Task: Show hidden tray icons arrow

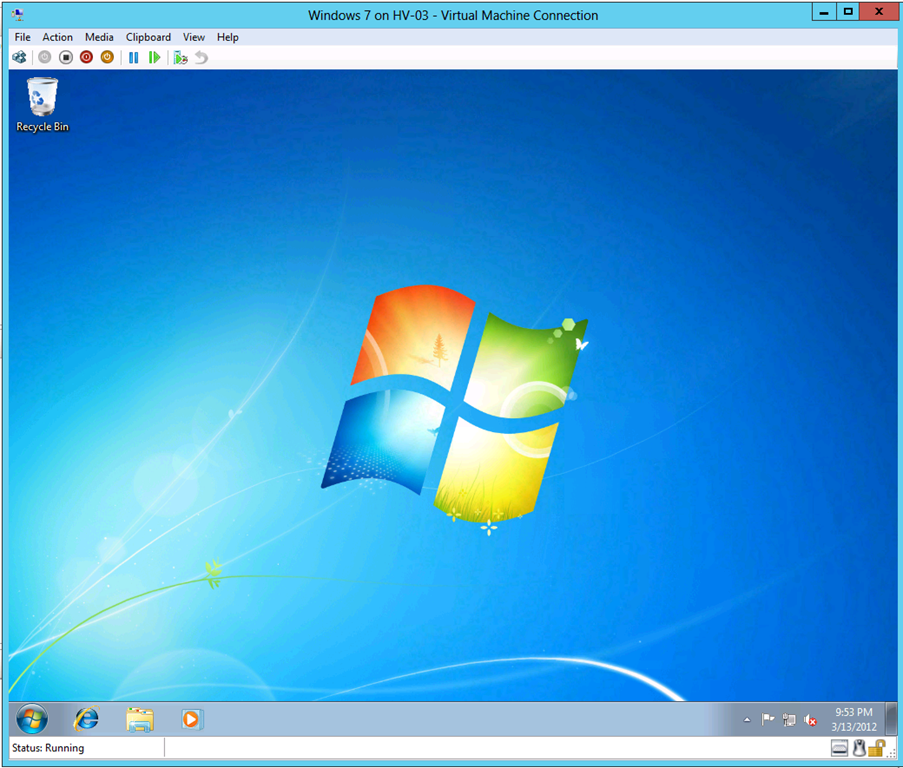Action: click(x=747, y=720)
